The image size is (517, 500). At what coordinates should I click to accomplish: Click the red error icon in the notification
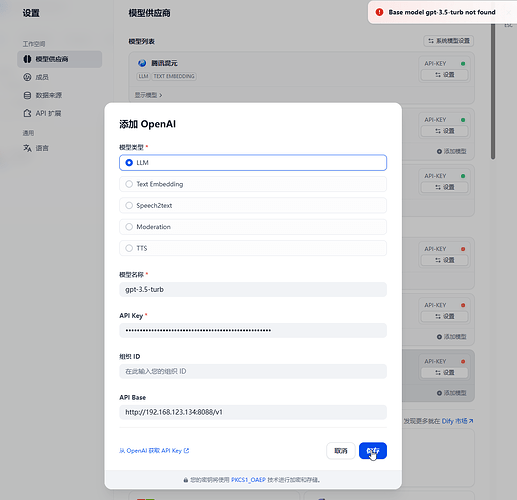pos(379,12)
